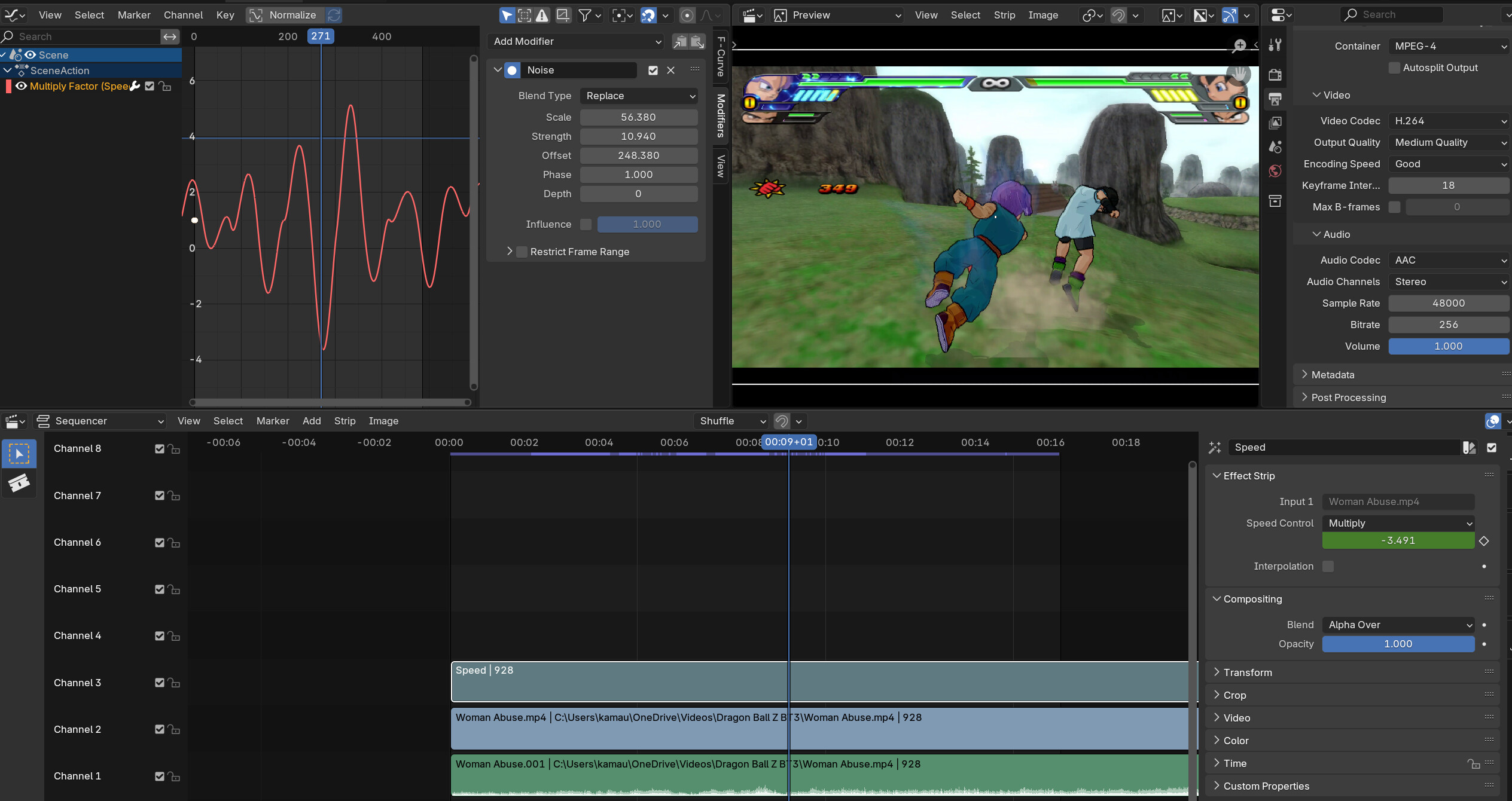This screenshot has height=801, width=1512.
Task: Toggle the Interpolation checkbox for the Speed strip
Action: pos(1328,566)
